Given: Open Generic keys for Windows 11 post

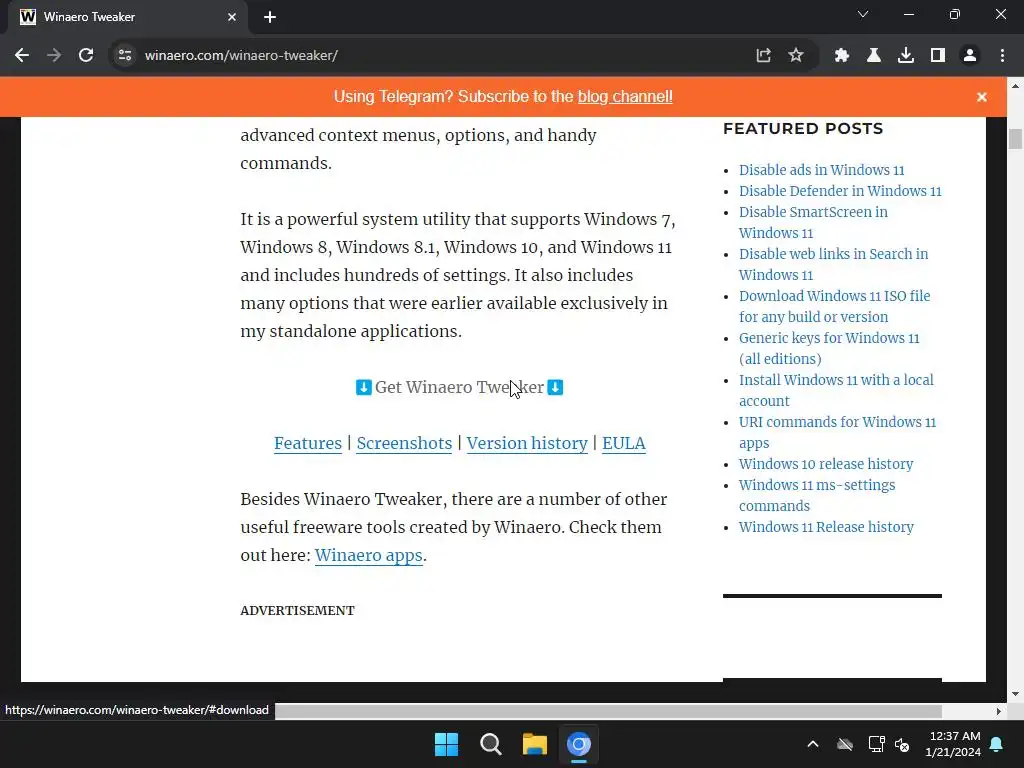Looking at the screenshot, I should [x=829, y=348].
